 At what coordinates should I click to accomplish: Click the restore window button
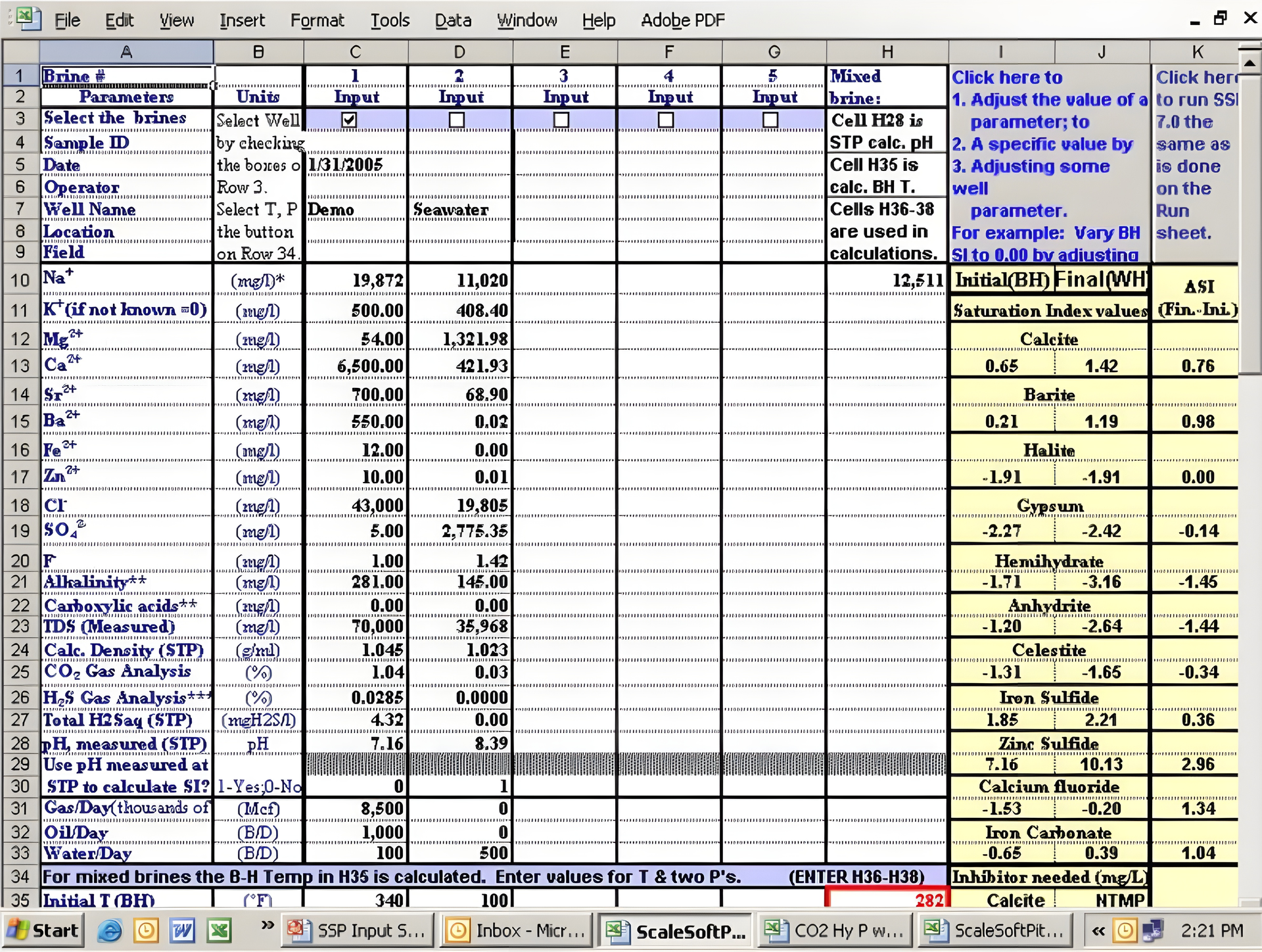[x=1220, y=18]
